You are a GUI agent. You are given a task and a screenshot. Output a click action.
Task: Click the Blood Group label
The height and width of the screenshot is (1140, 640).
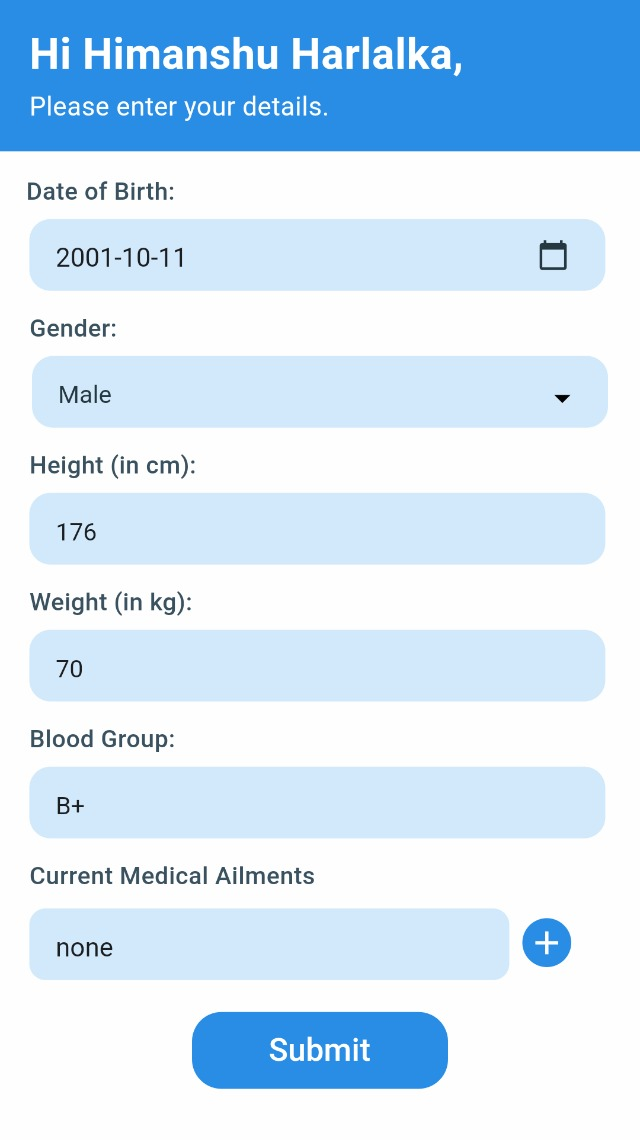103,739
